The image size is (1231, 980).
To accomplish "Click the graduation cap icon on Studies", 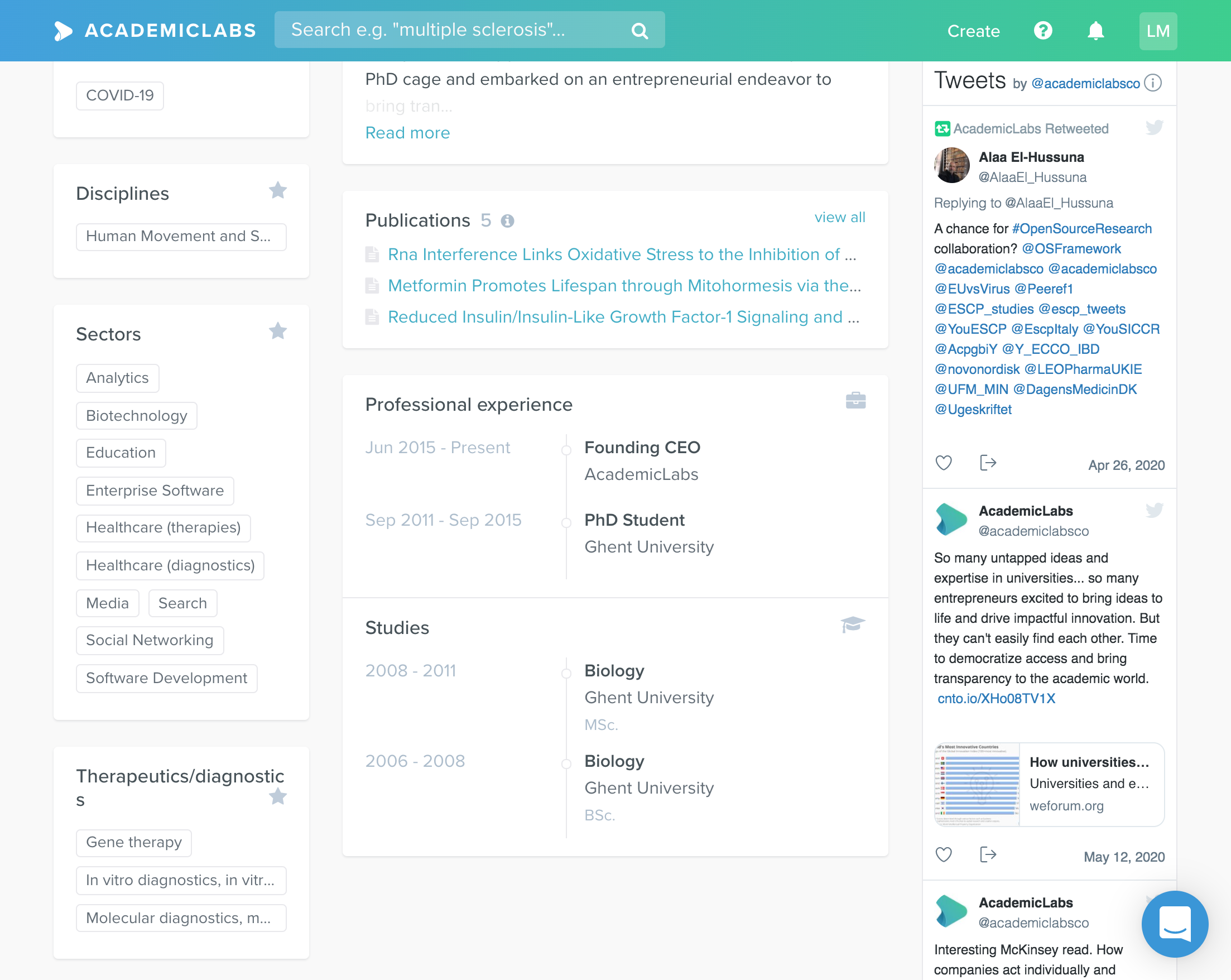I will [x=854, y=623].
